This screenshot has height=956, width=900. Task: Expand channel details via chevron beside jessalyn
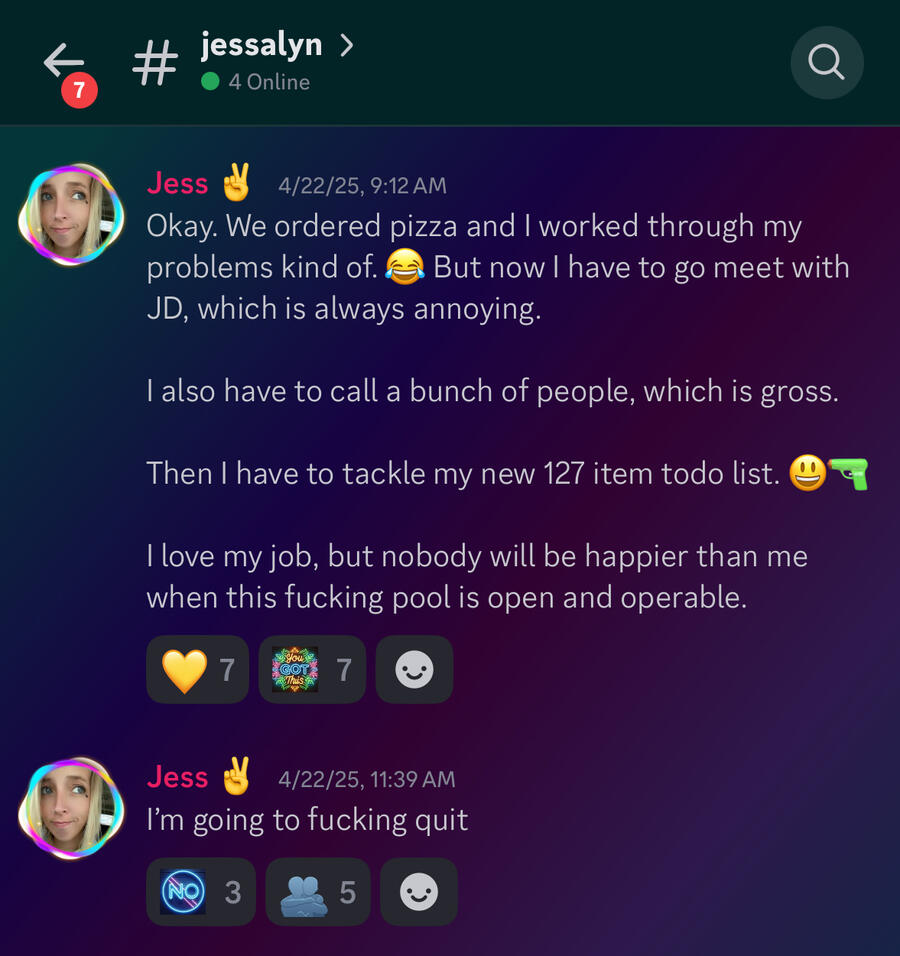click(x=346, y=45)
